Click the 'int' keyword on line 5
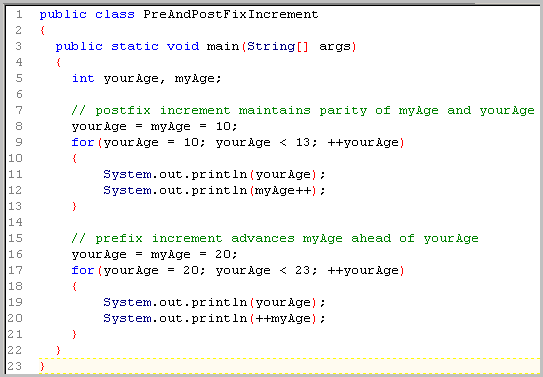 pos(83,78)
